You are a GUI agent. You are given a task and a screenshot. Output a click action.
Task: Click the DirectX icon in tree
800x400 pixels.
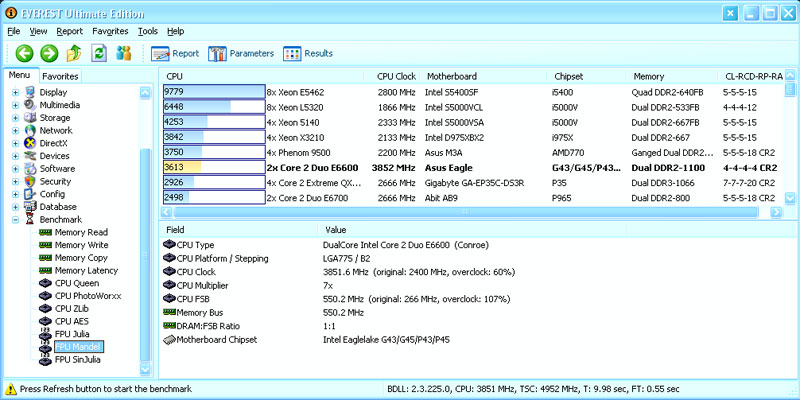tap(30, 143)
